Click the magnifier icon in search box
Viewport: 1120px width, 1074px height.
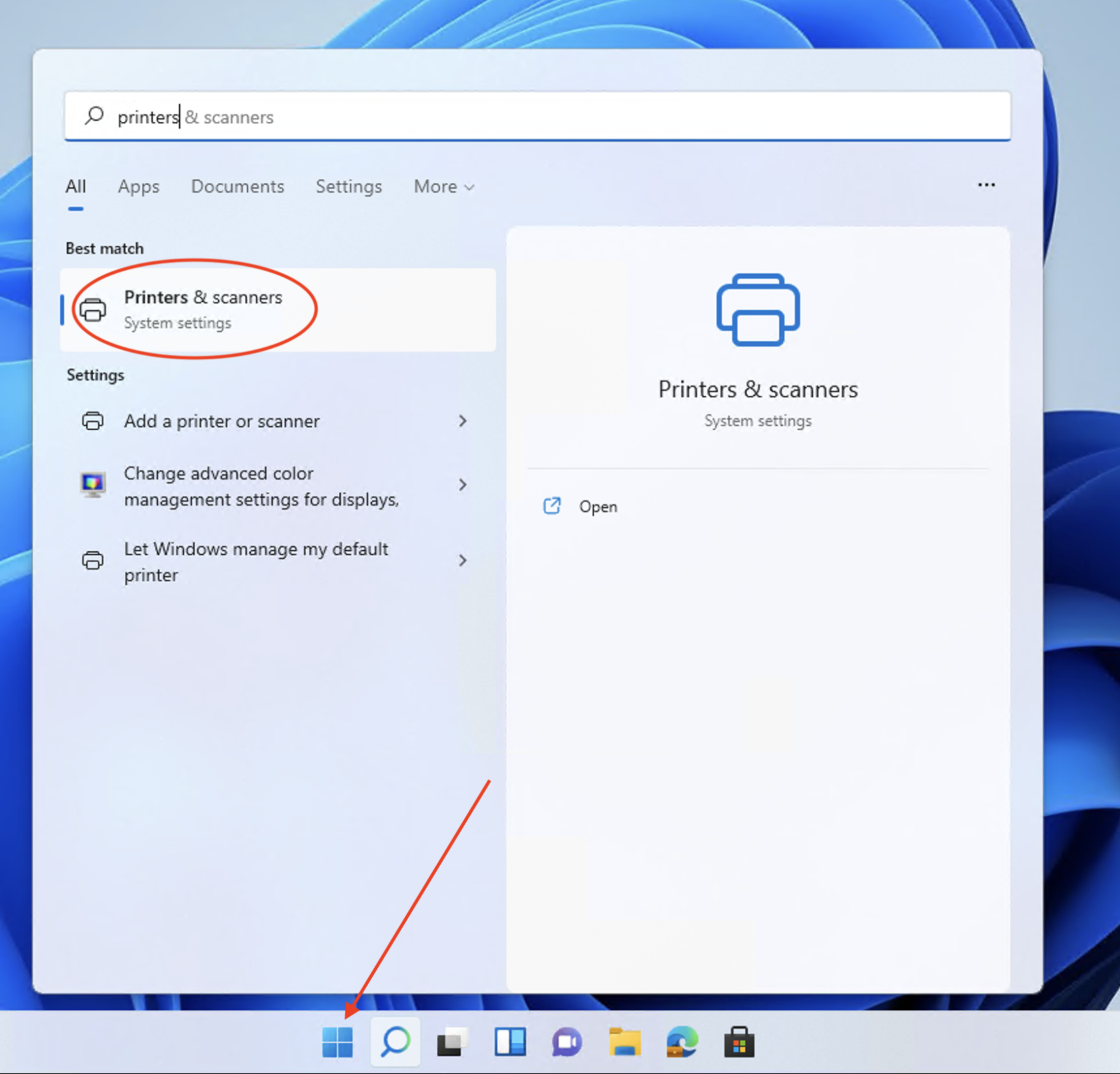tap(94, 116)
